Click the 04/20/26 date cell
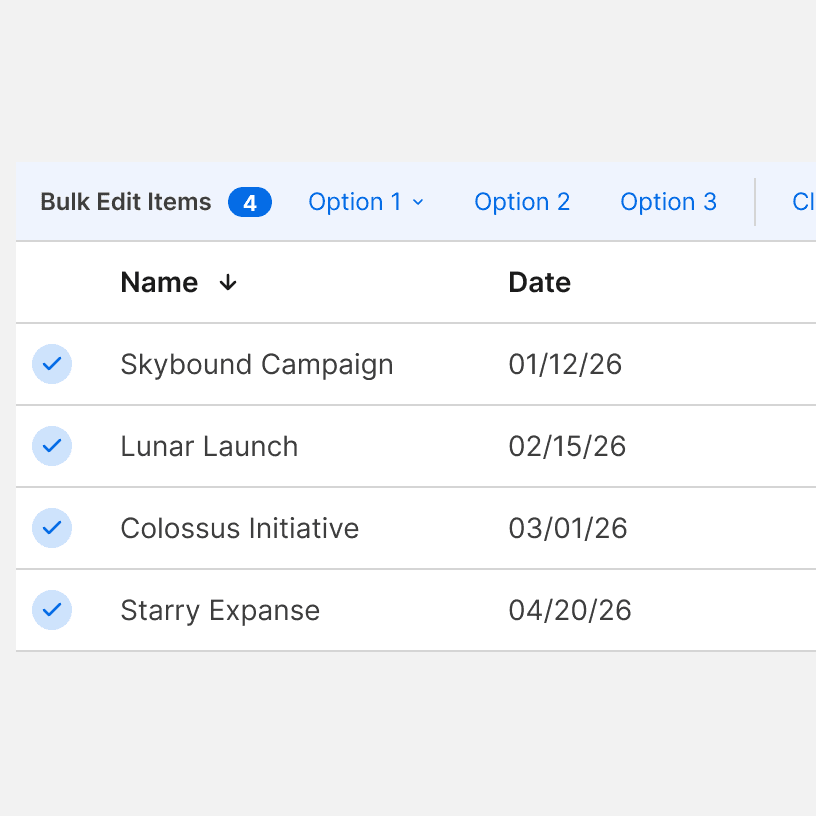The width and height of the screenshot is (816, 816). pos(570,610)
